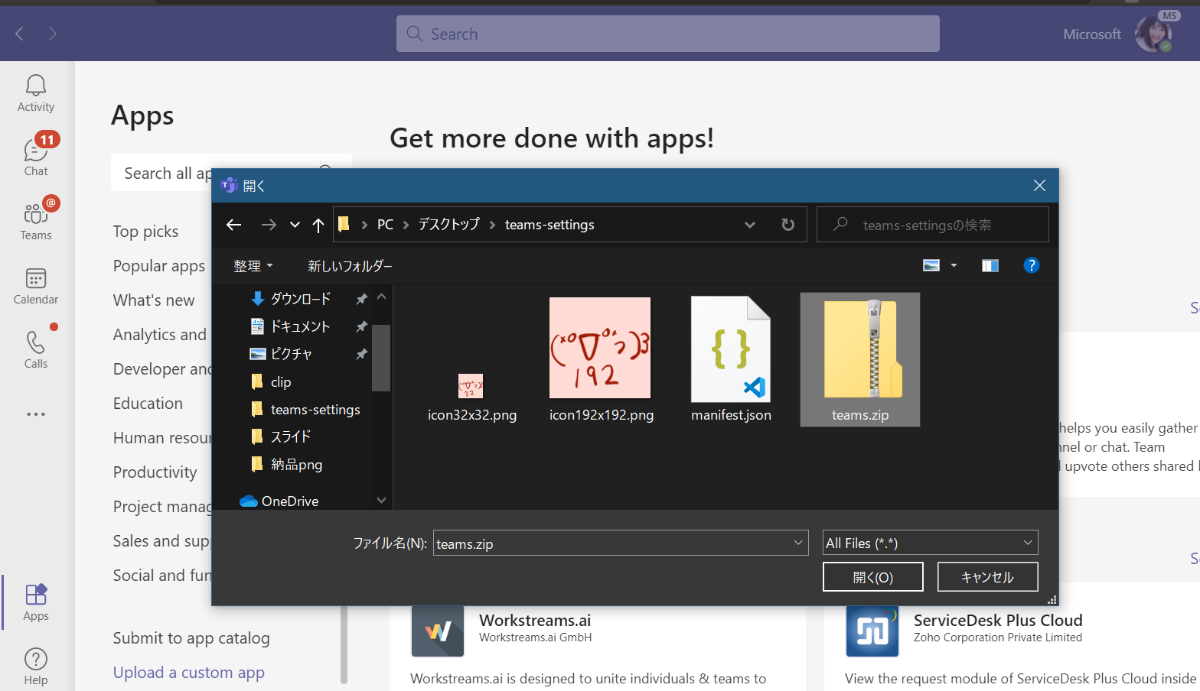Select Education category
1200x691 pixels.
pyautogui.click(x=148, y=403)
